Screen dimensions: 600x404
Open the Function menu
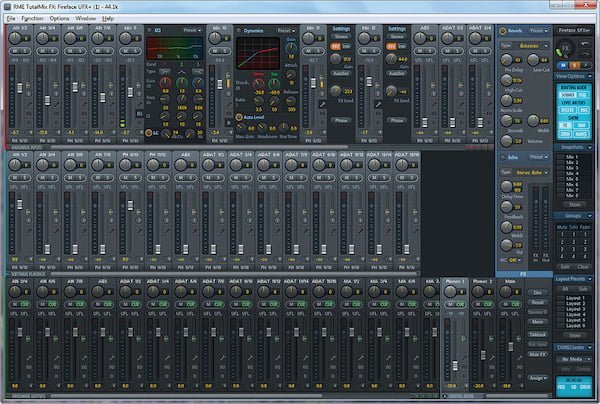click(x=33, y=18)
